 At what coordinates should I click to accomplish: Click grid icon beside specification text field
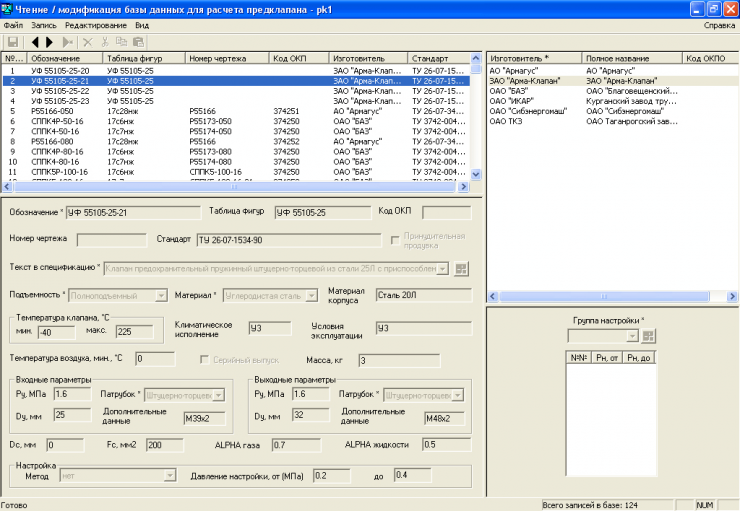461,268
